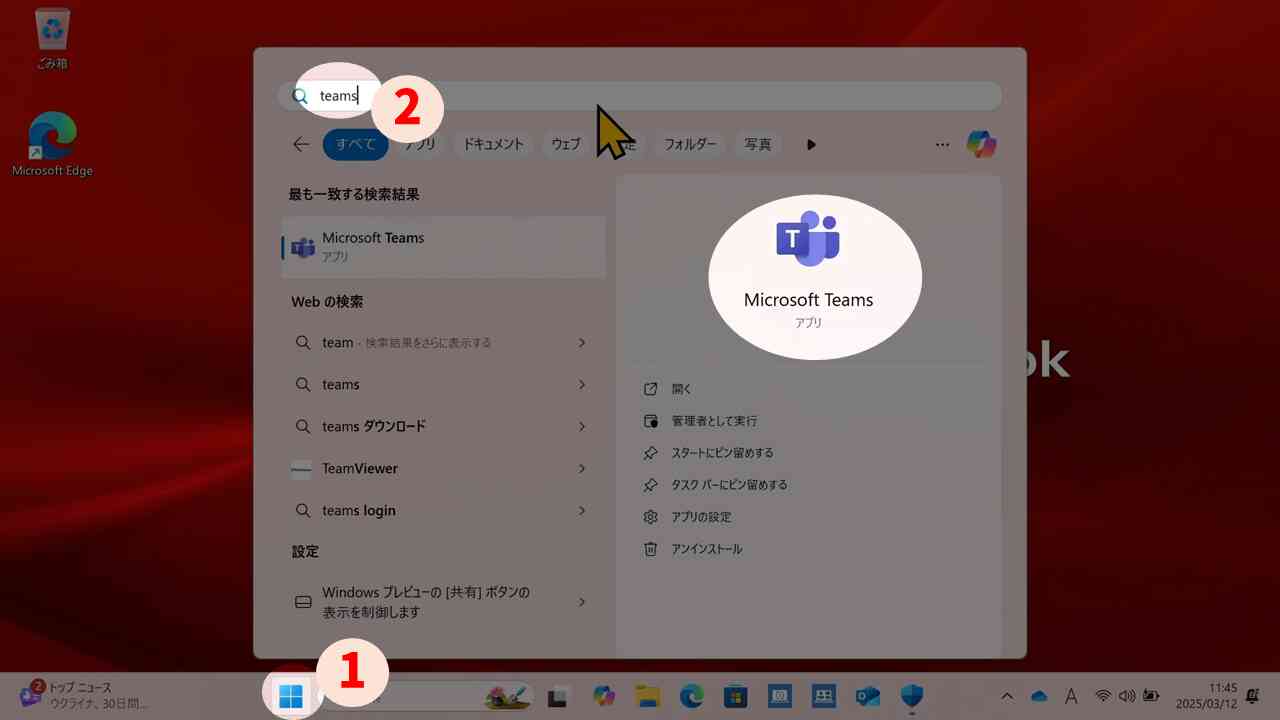The image size is (1280, 720).
Task: Open Copilot from the search panel
Action: coord(981,144)
